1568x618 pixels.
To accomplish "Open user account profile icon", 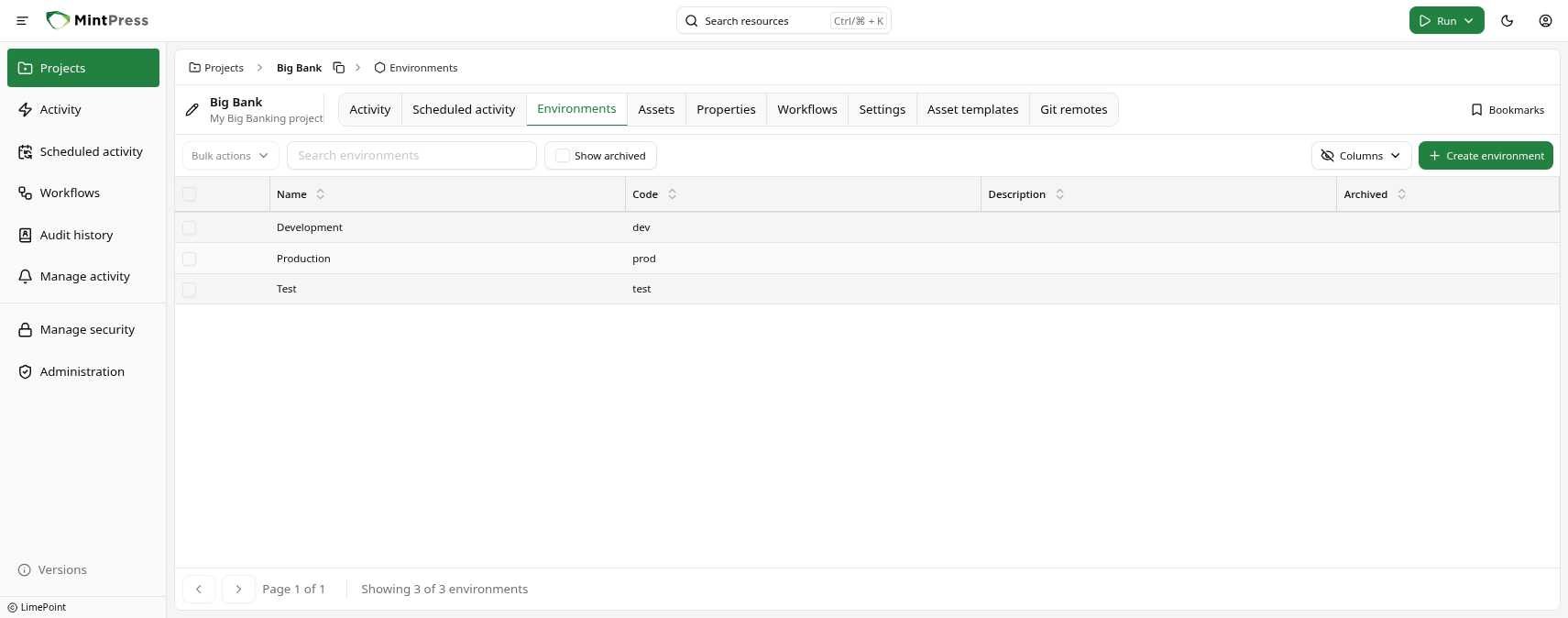I will pyautogui.click(x=1545, y=20).
